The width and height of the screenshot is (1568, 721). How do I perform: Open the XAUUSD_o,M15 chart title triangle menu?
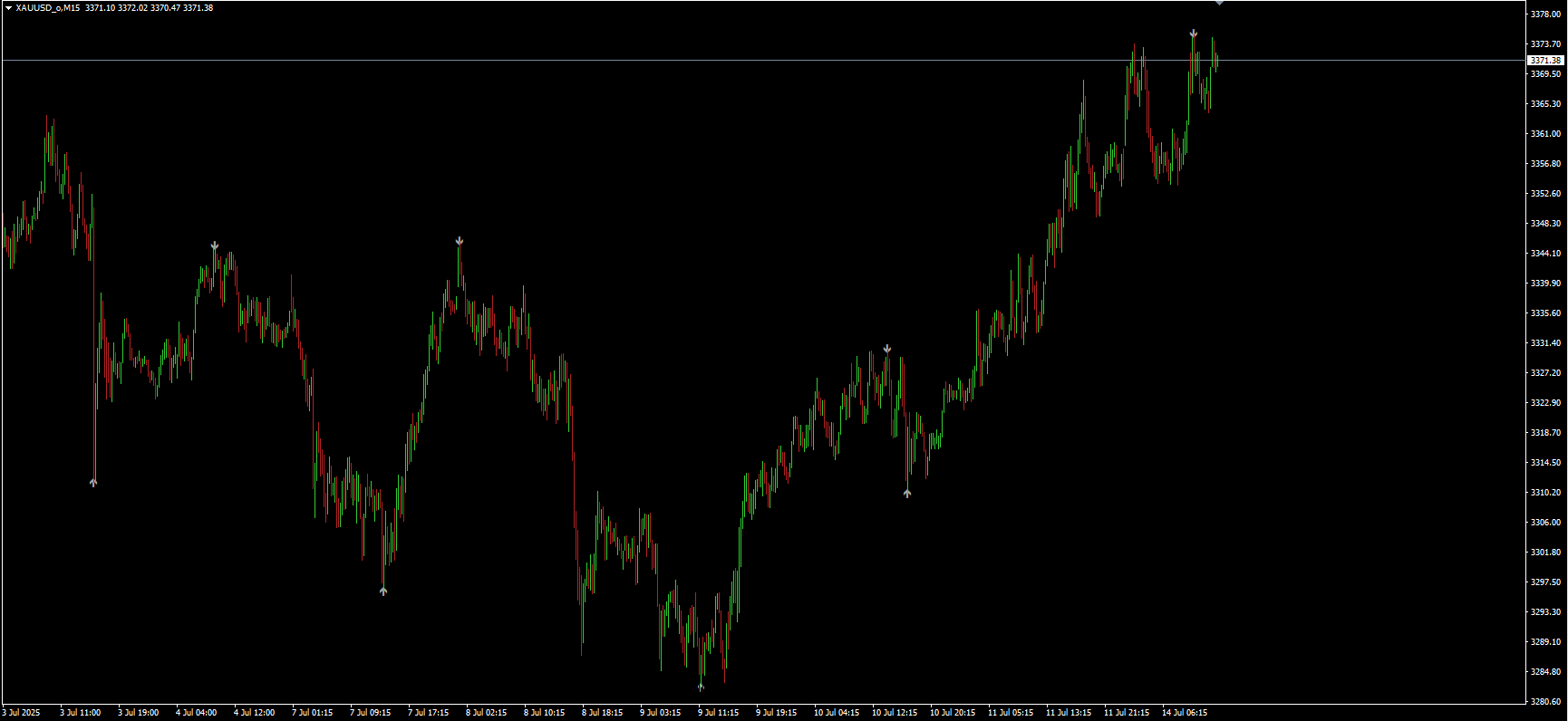(8, 8)
